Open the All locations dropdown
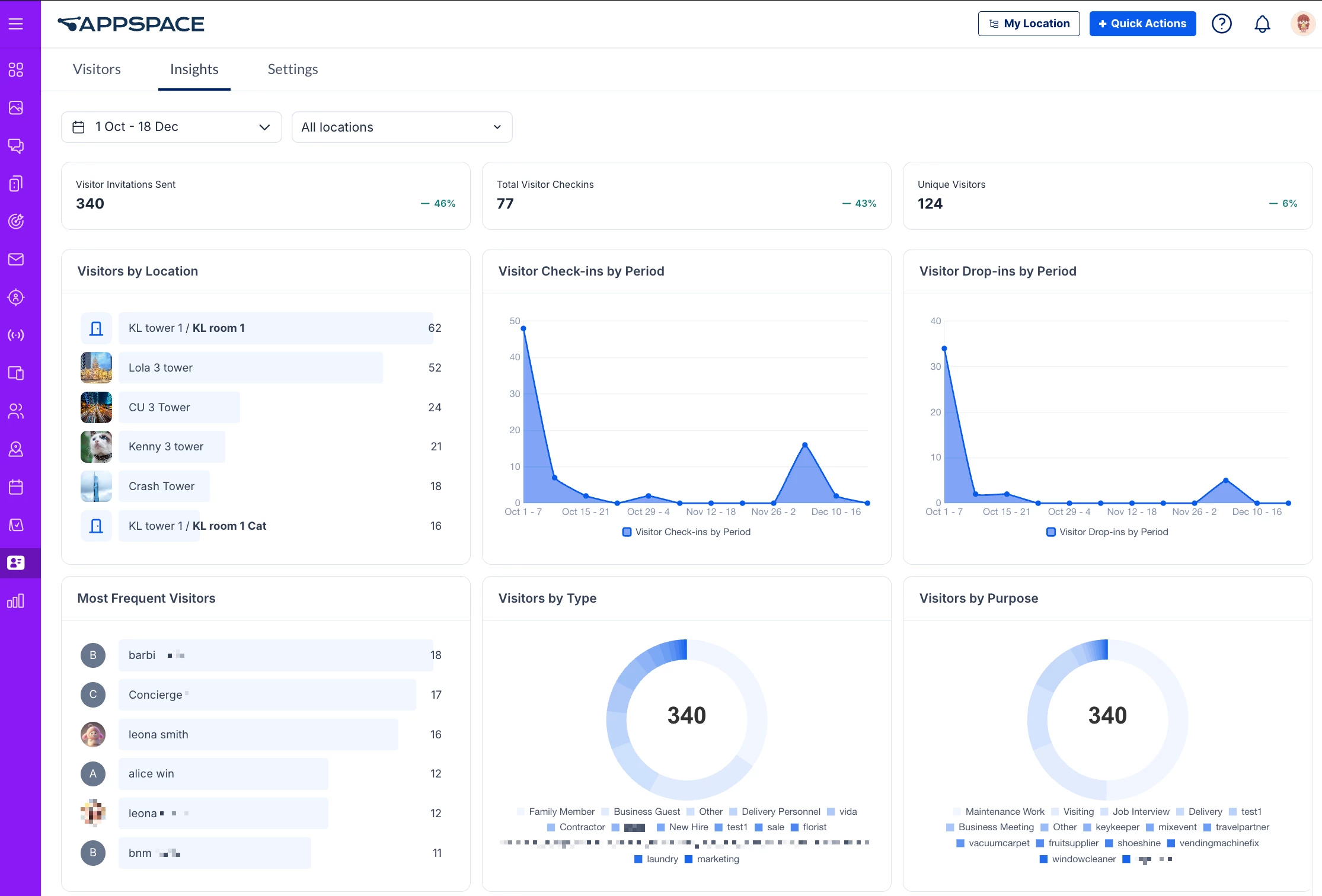The image size is (1322, 896). point(401,127)
